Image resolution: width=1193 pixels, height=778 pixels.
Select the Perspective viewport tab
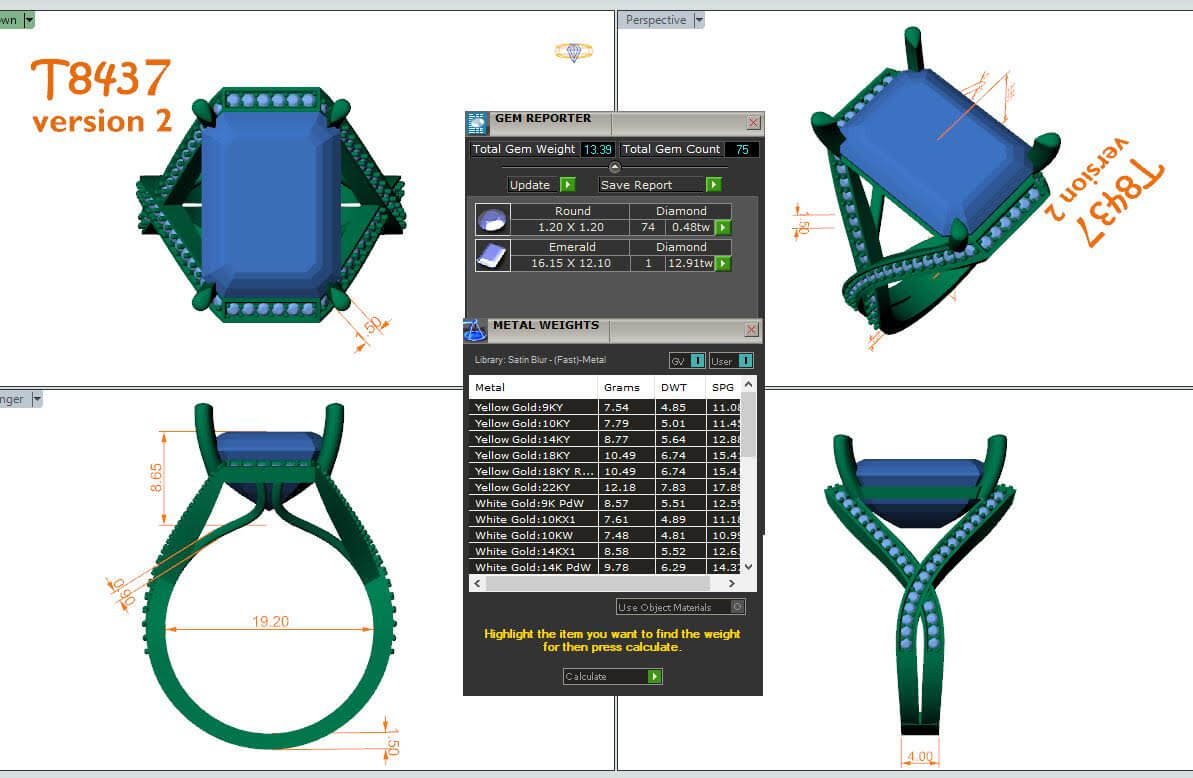656,20
